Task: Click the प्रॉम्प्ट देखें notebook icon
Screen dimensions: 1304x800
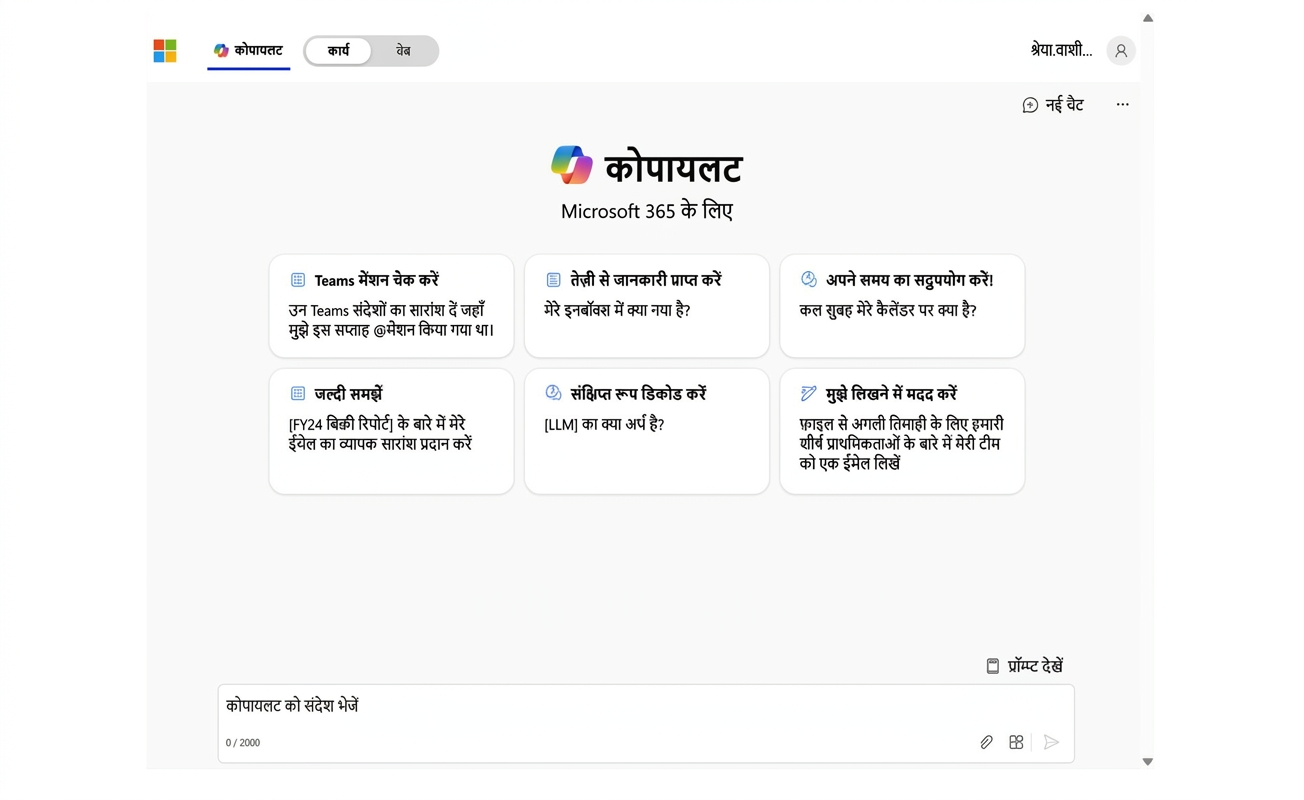Action: 993,666
